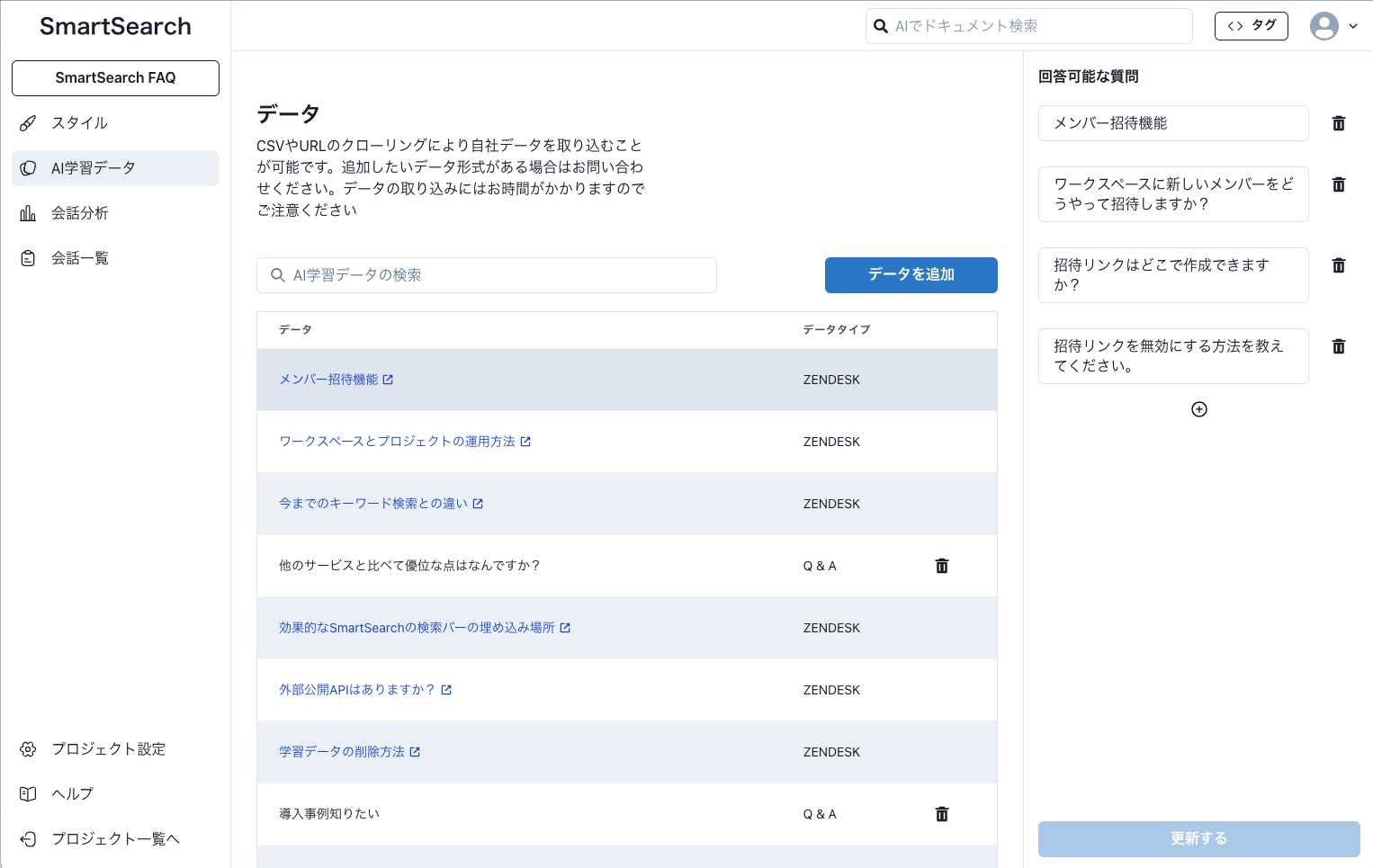
Task: Click the magnifier icon in top search bar
Action: click(881, 26)
